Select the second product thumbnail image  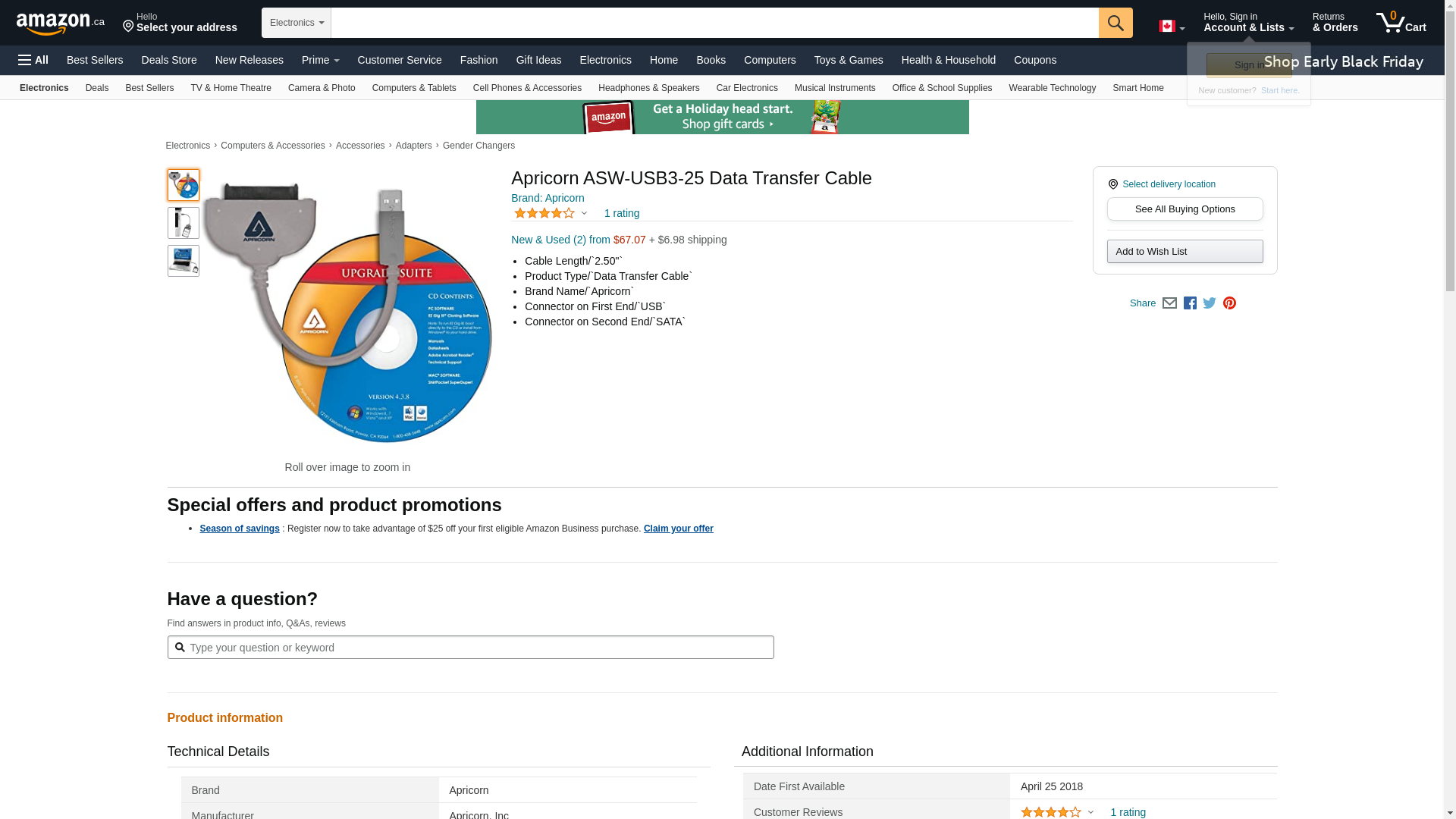click(x=183, y=223)
